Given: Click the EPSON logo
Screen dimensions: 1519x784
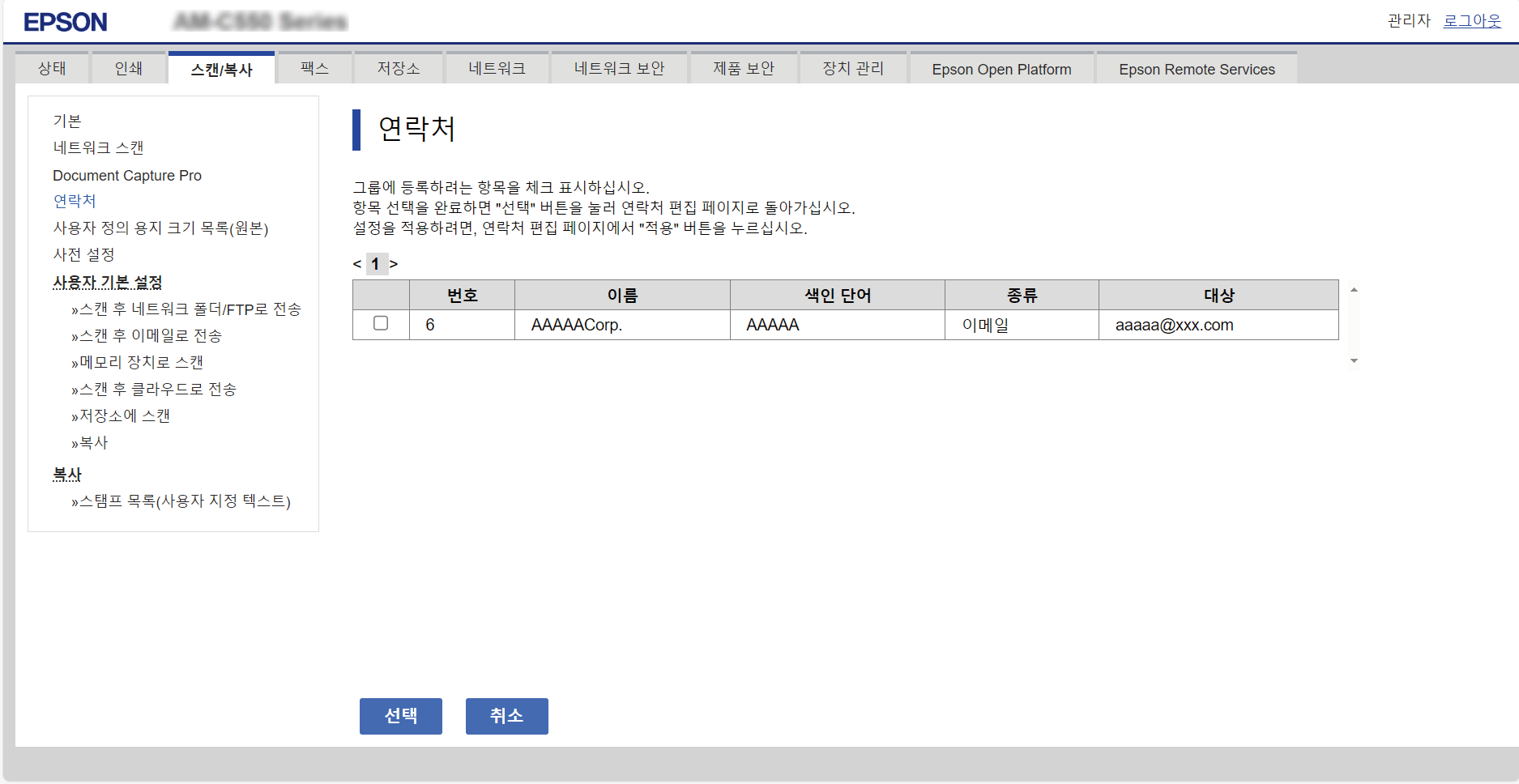Looking at the screenshot, I should [x=66, y=22].
